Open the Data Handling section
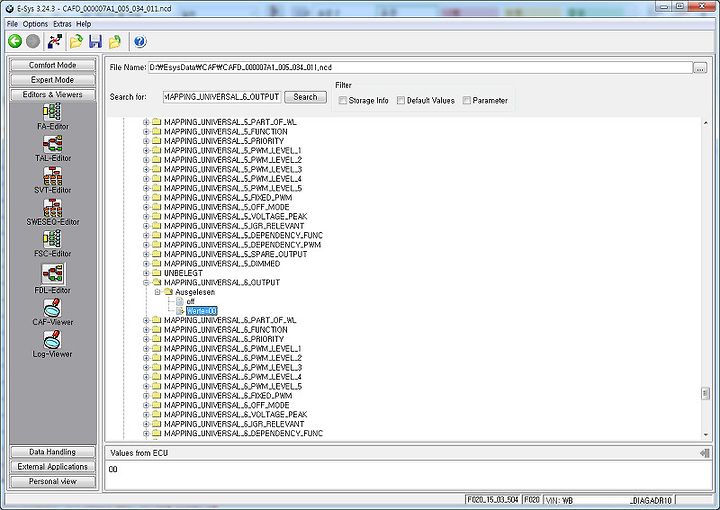This screenshot has height=510, width=720. (x=52, y=452)
